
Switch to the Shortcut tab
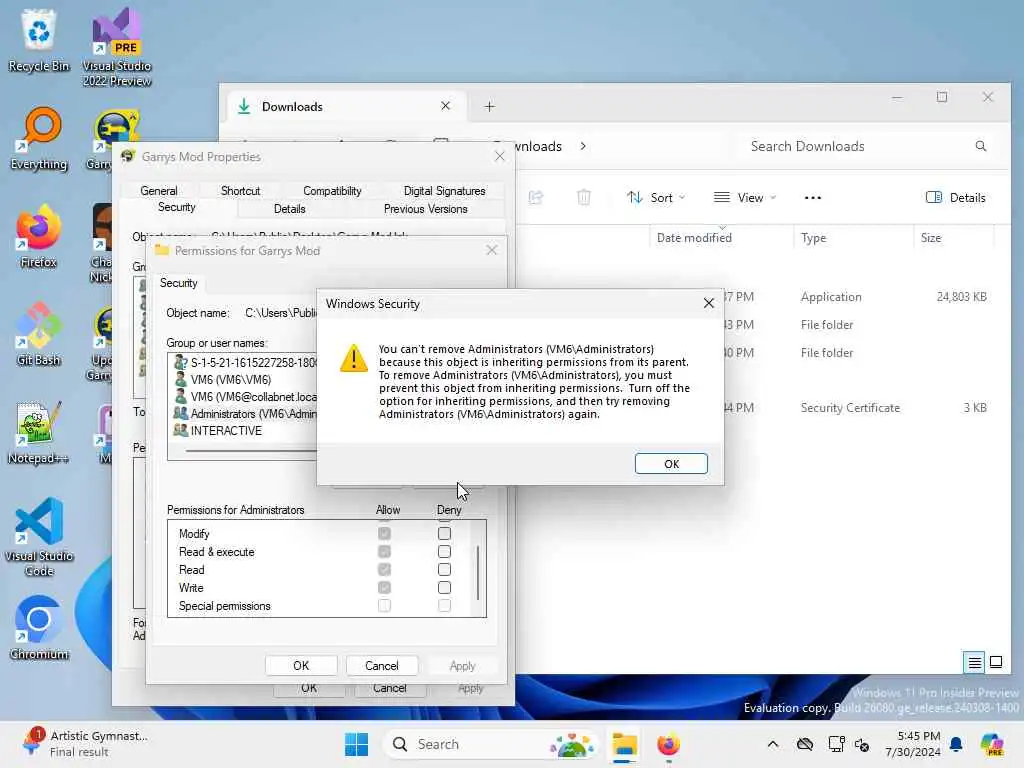(x=240, y=191)
